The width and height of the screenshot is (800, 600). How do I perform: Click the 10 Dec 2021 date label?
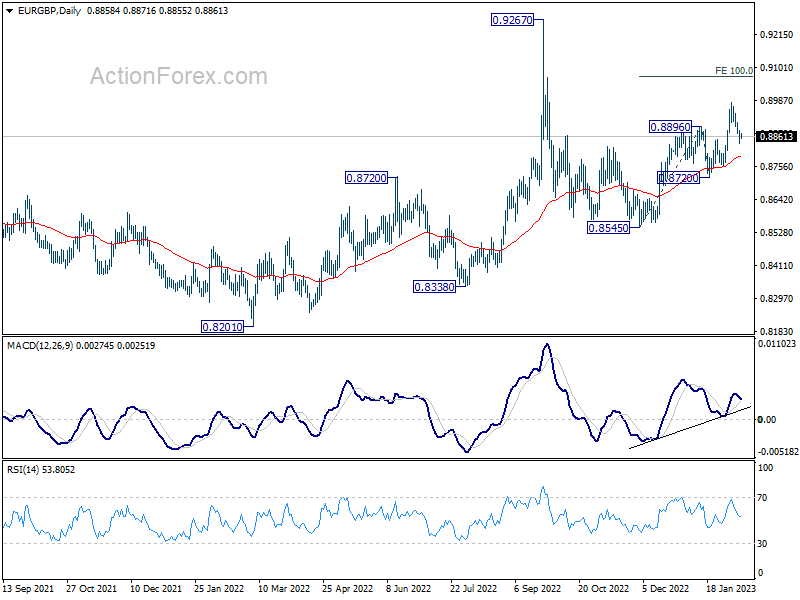pos(156,588)
